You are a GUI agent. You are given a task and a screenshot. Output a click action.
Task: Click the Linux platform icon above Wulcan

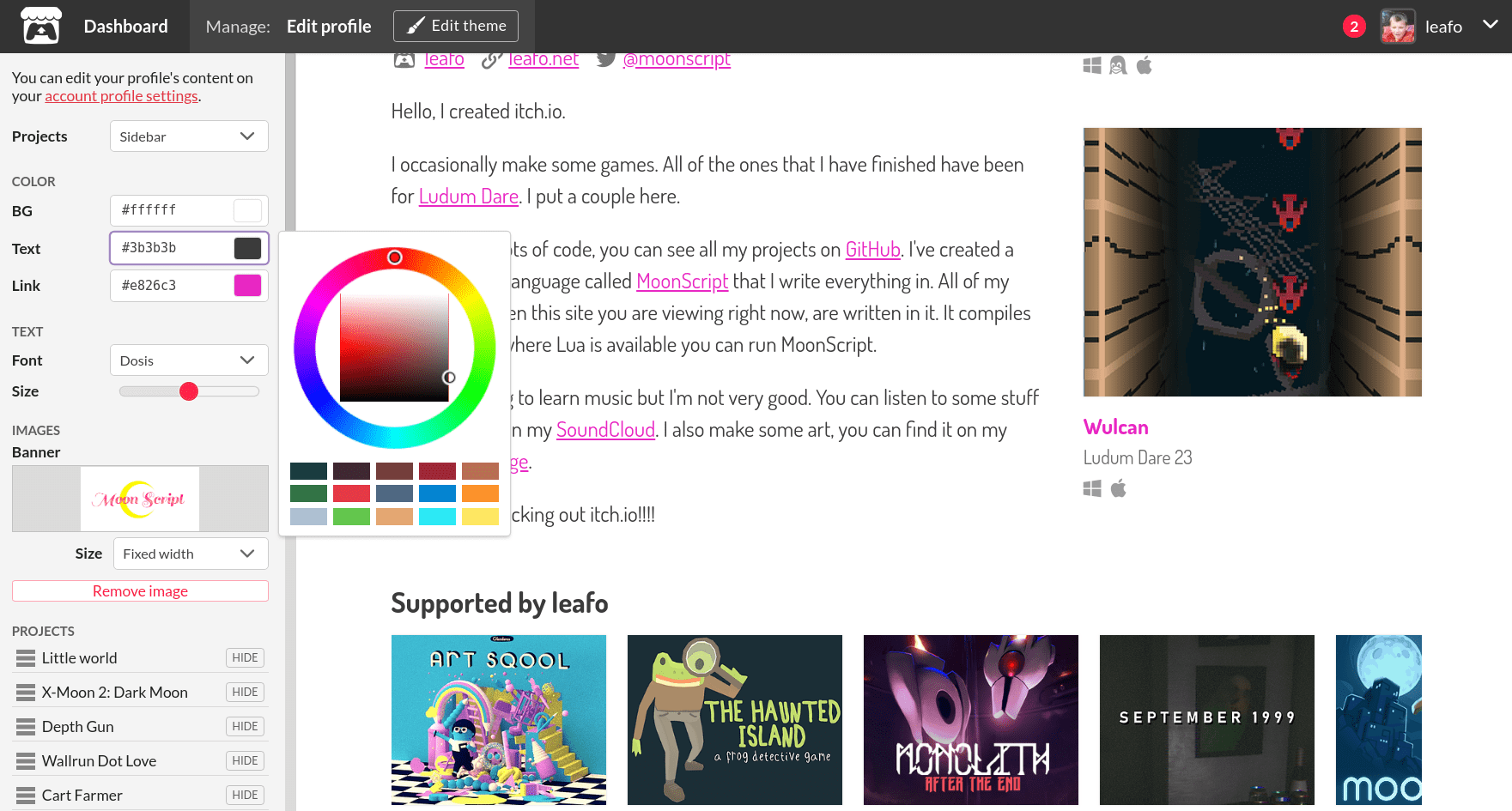pos(1118,65)
